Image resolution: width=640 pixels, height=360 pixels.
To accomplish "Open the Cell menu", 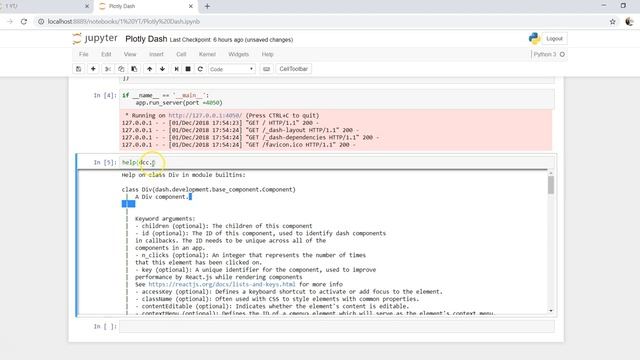I will pos(181,54).
